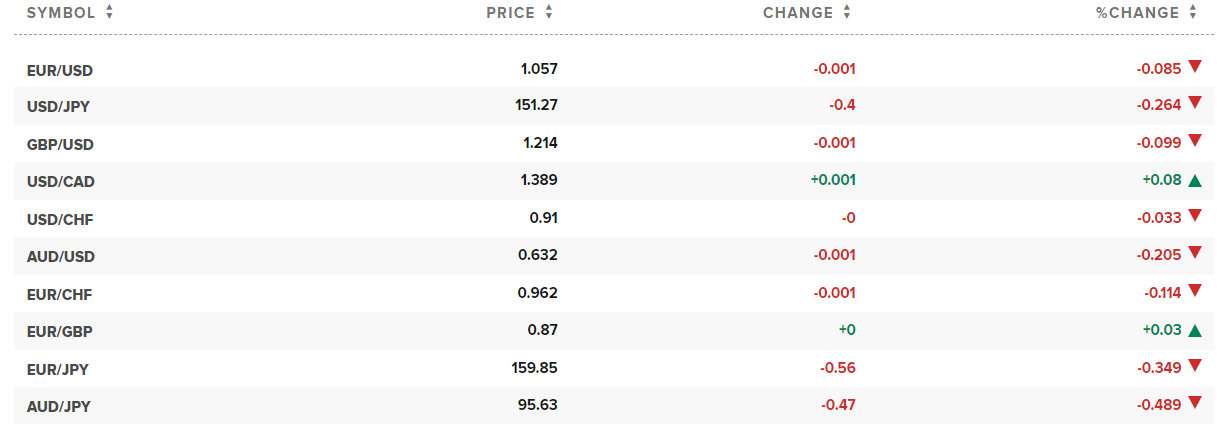
Task: Sort table by SYMBOL column label
Action: pos(61,13)
